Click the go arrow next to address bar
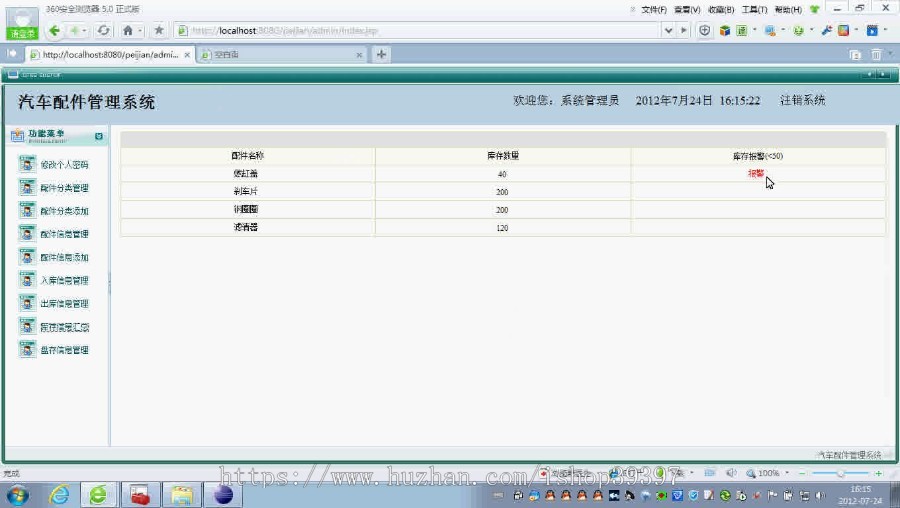Image resolution: width=900 pixels, height=508 pixels. point(684,30)
